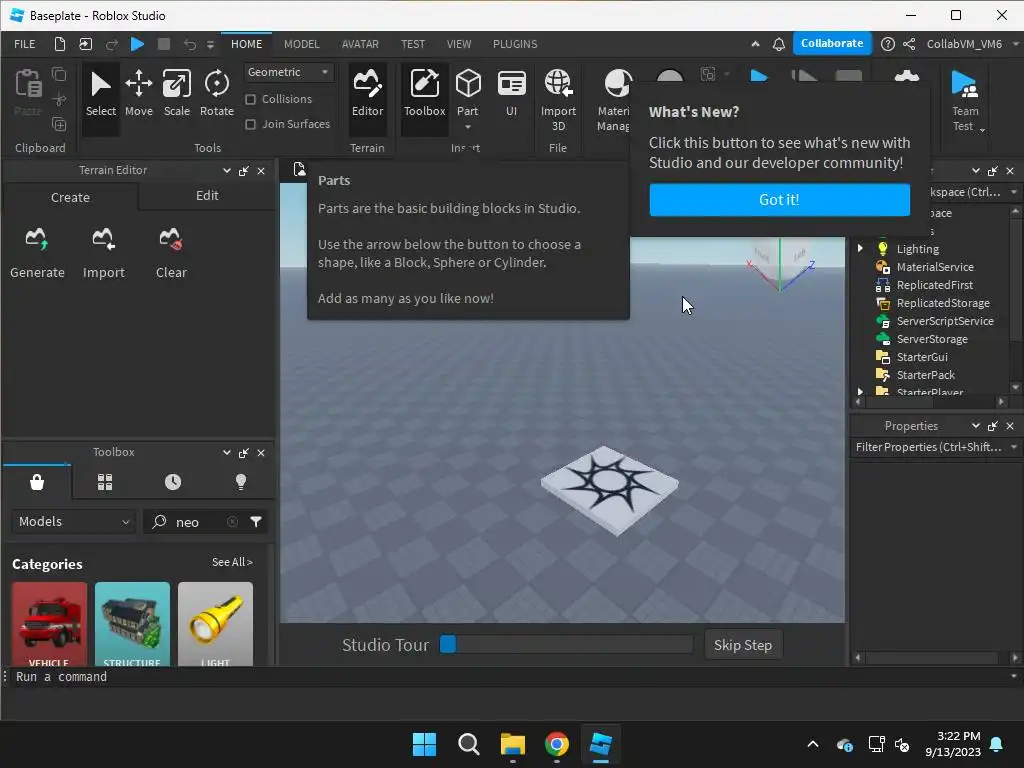Choose the Scale tool
The image size is (1024, 768).
coord(176,94)
